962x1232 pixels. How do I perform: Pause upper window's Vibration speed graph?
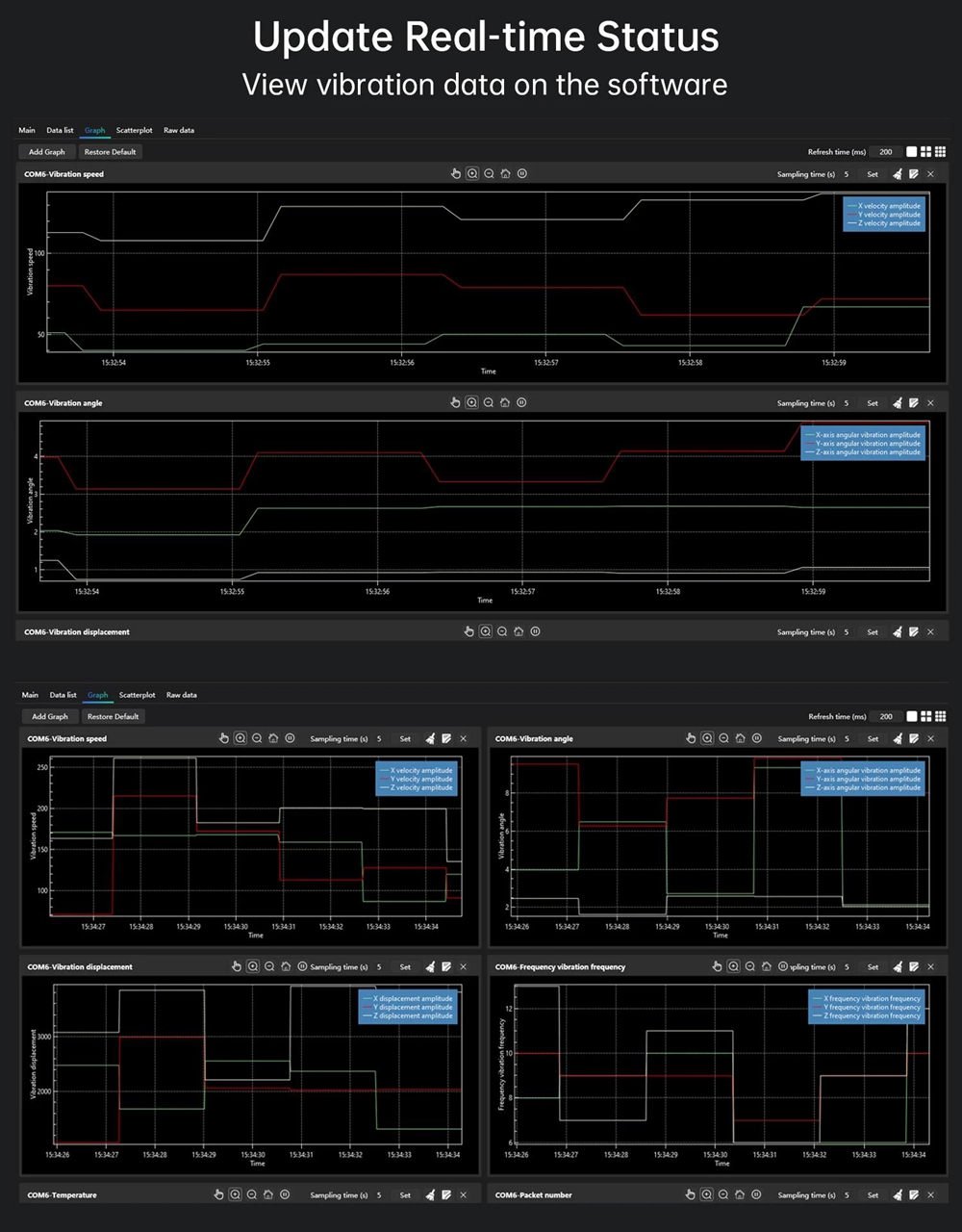[x=521, y=174]
